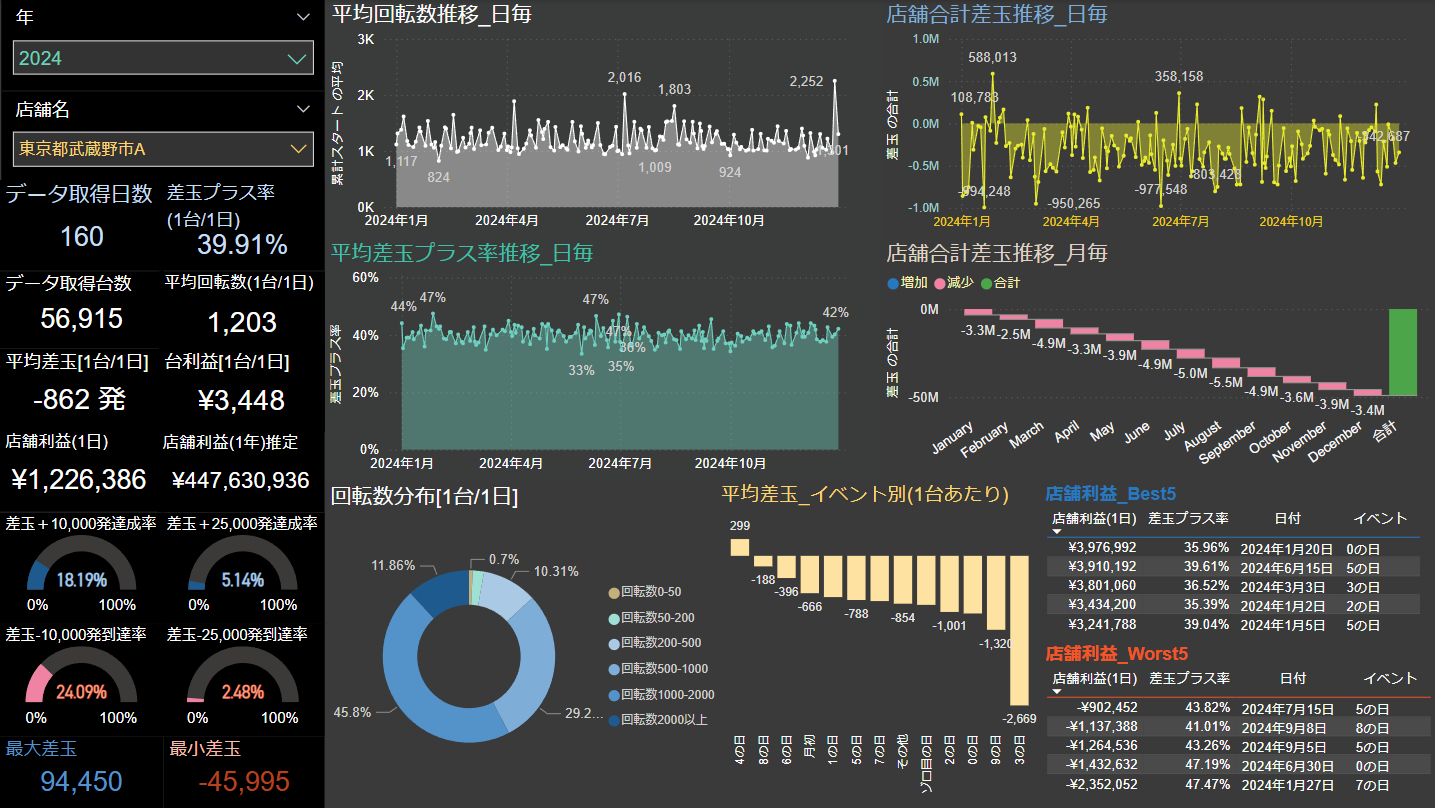Select the blue 増加 legend marker
Viewport: 1435px width, 808px height.
pos(893,283)
